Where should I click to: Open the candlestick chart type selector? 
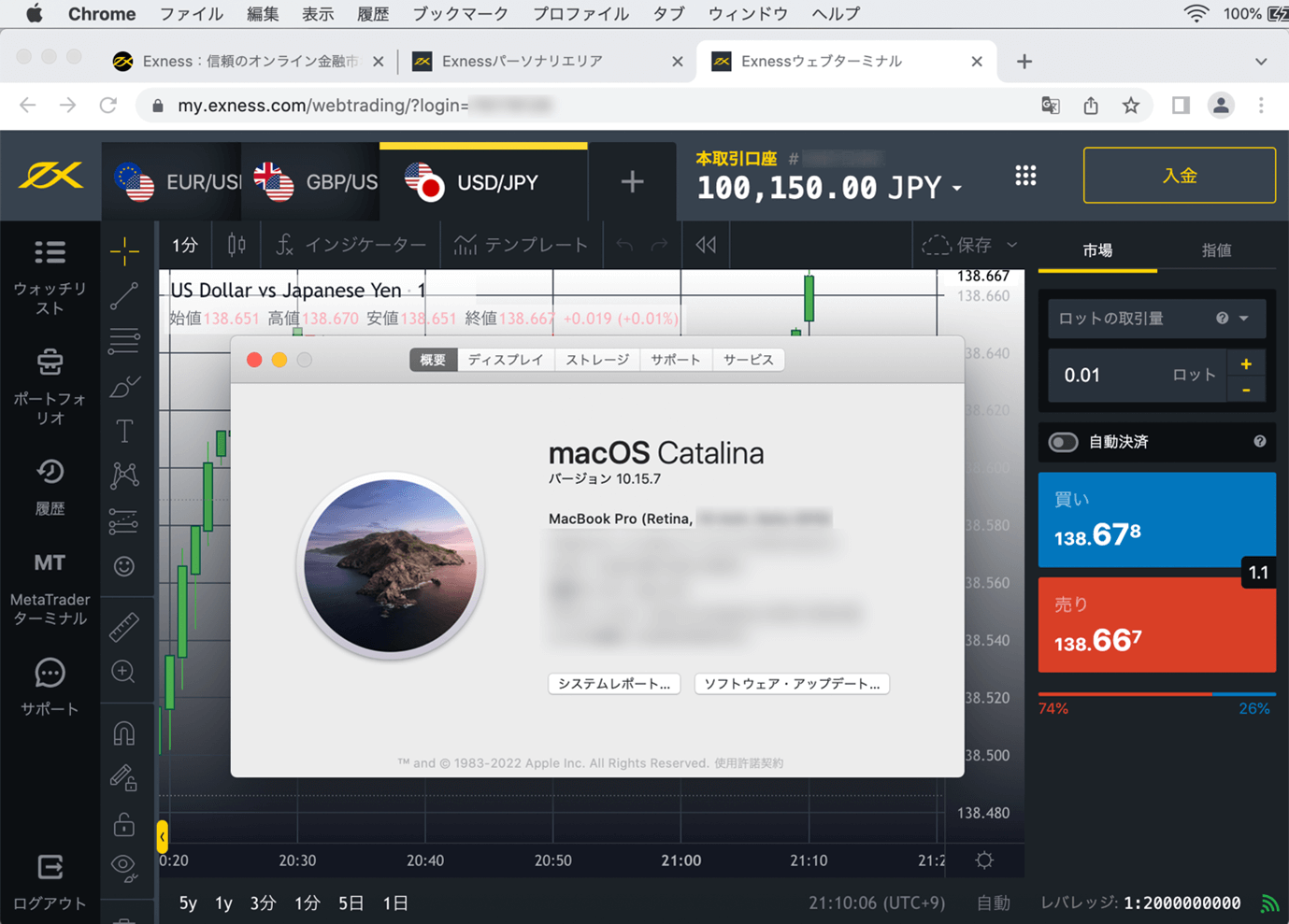[236, 245]
